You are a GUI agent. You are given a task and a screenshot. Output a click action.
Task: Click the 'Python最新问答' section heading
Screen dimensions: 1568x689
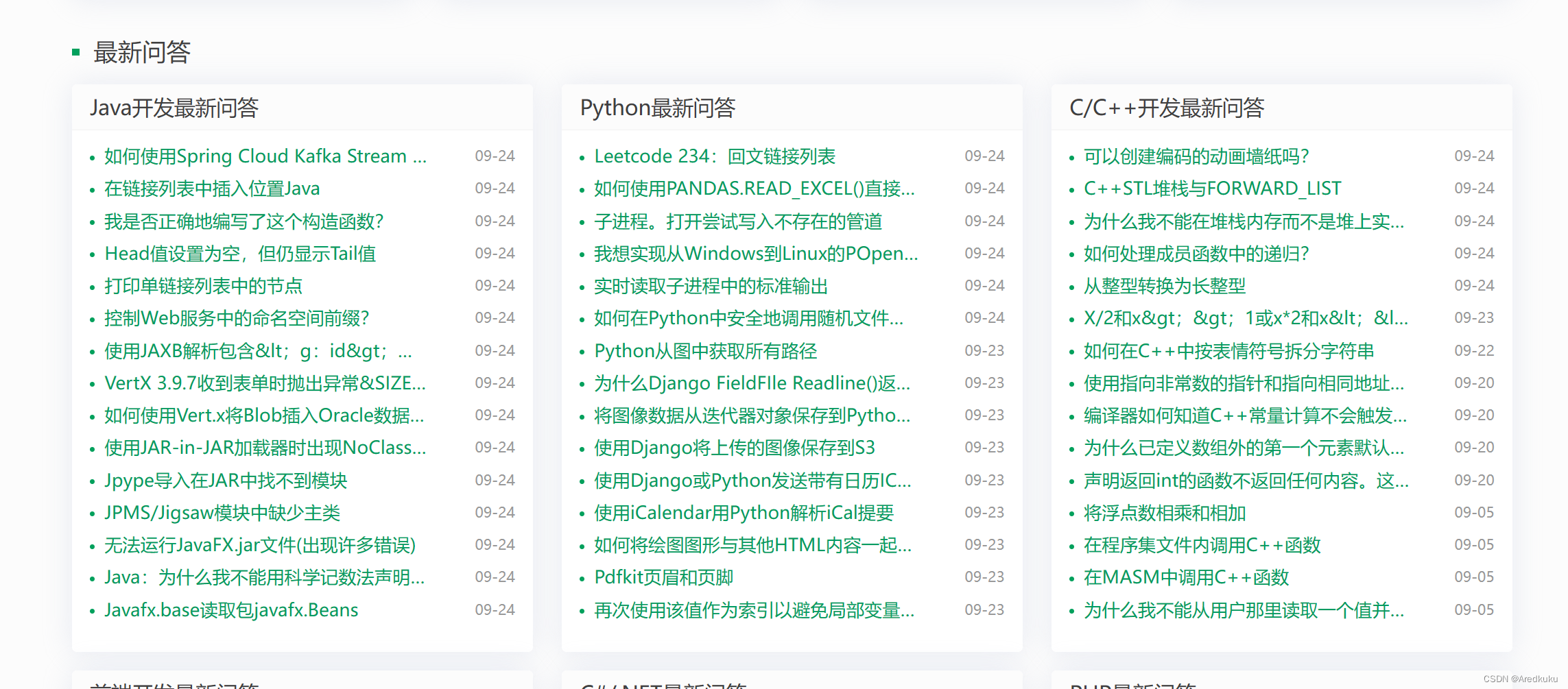658,108
